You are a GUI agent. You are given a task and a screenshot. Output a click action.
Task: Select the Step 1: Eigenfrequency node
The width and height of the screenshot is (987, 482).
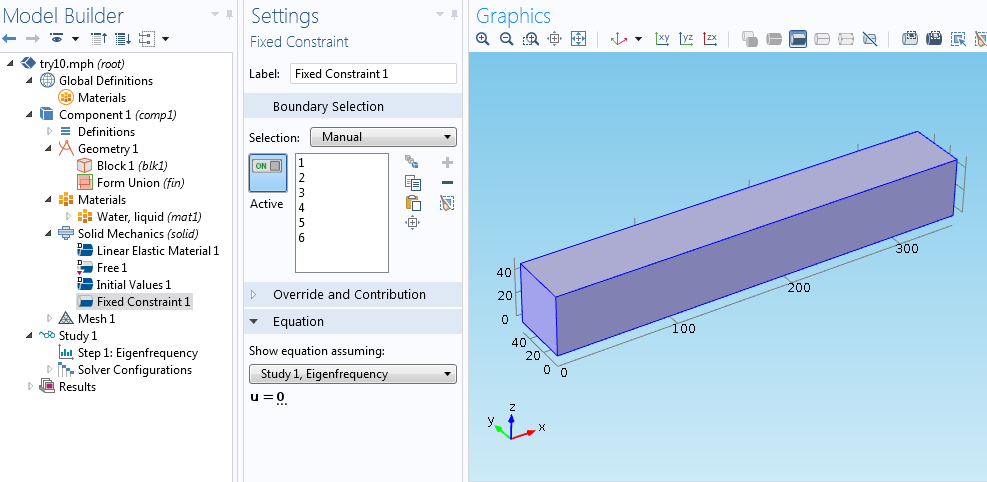click(138, 353)
